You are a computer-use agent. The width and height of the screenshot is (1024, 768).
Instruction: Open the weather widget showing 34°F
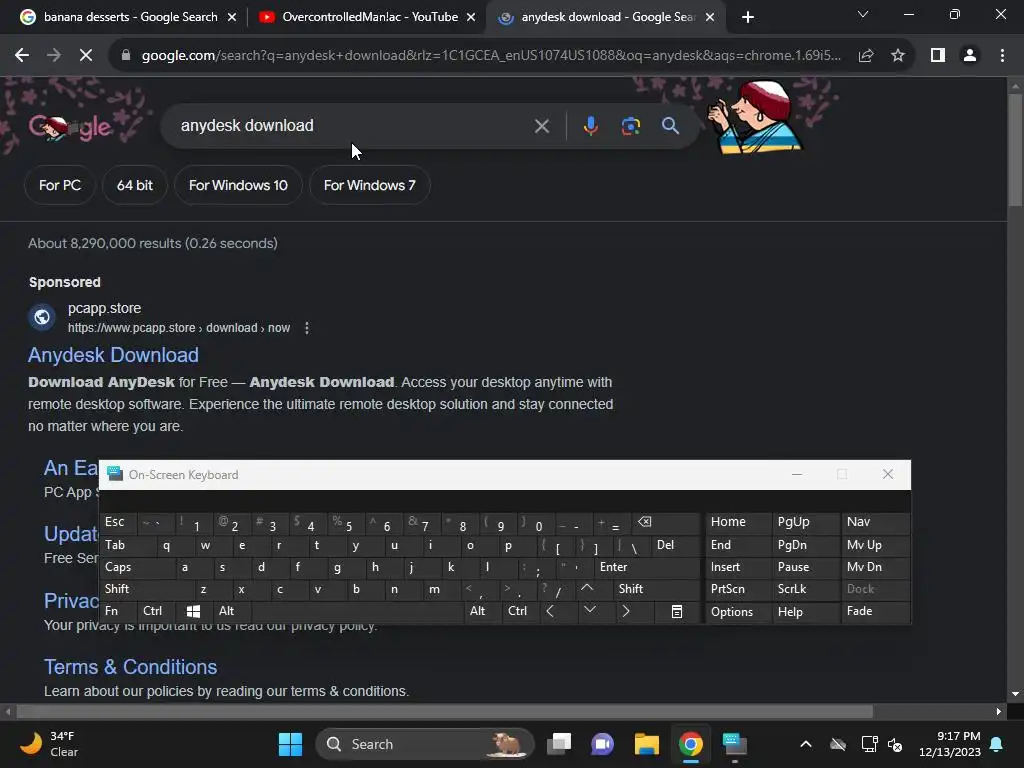tap(49, 744)
